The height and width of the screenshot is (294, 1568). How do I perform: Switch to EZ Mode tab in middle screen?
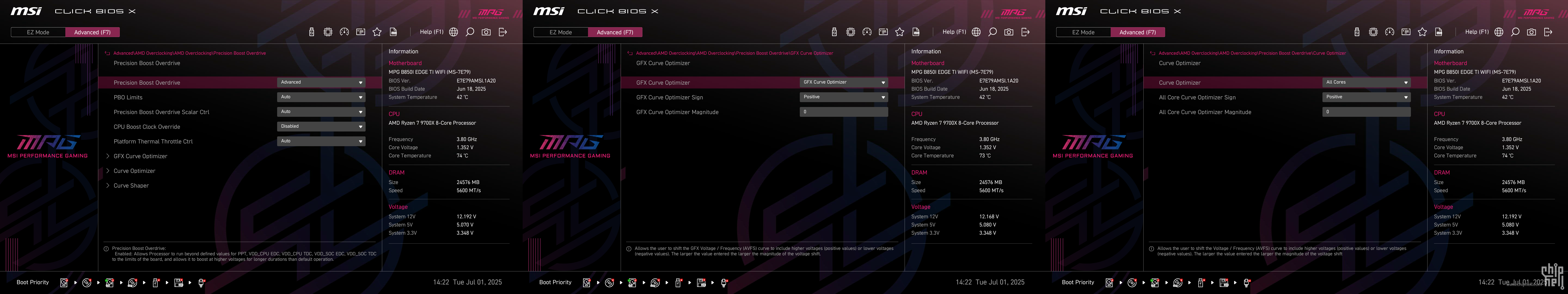pos(561,32)
